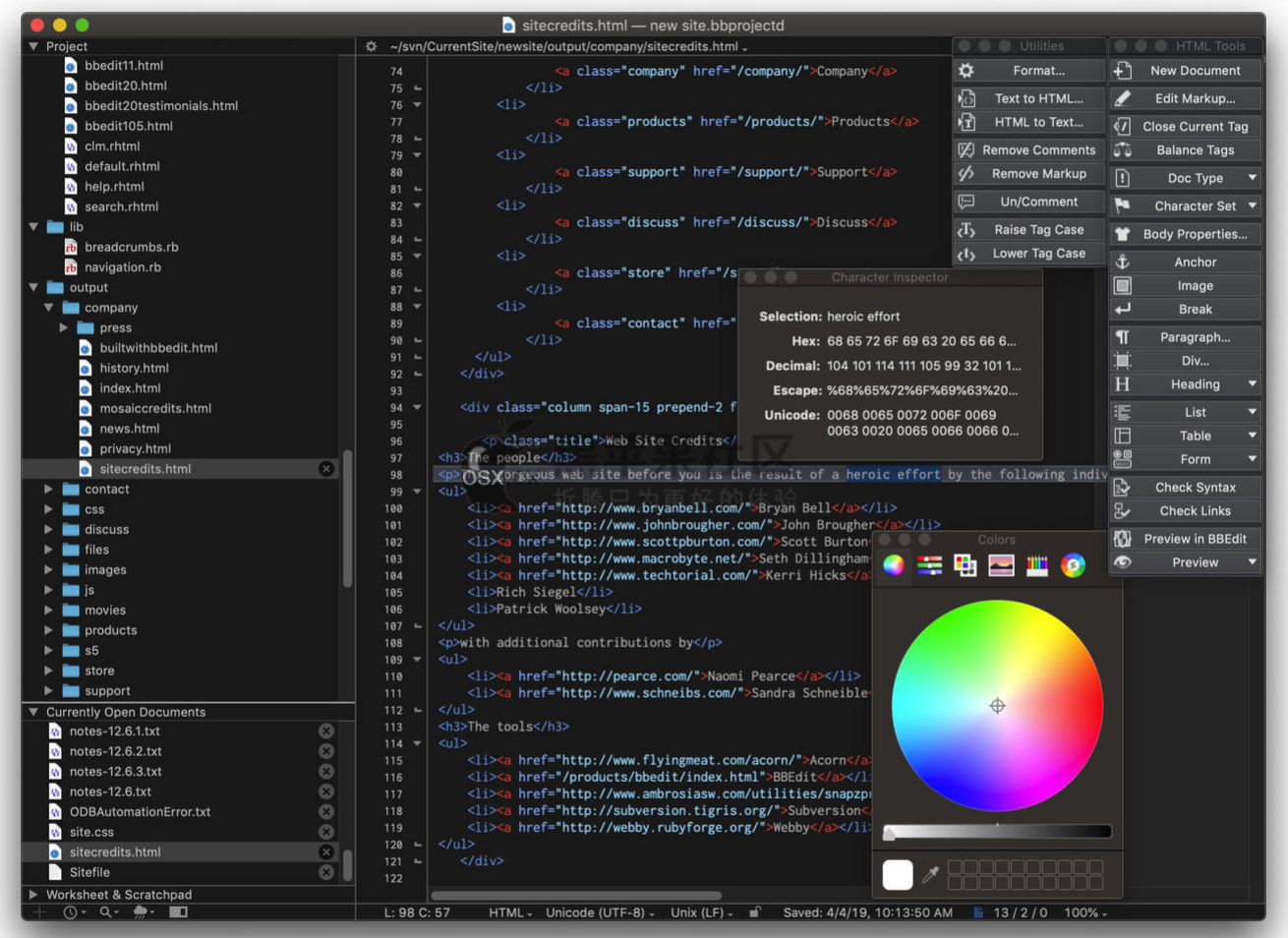Open the 100% zoom popup

1085,912
